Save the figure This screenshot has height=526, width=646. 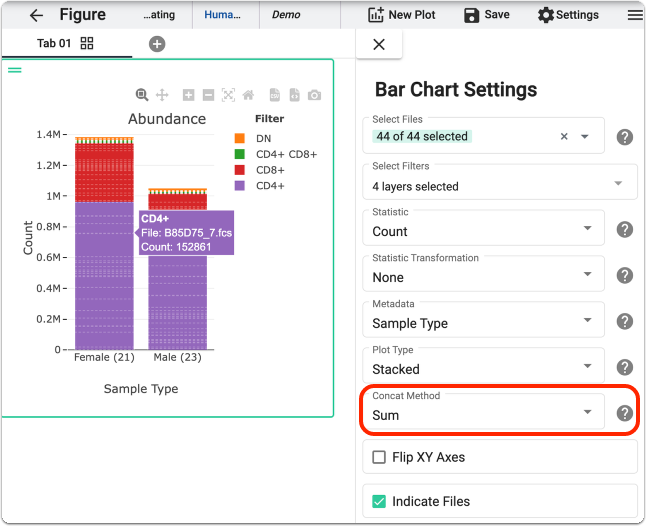click(x=487, y=15)
